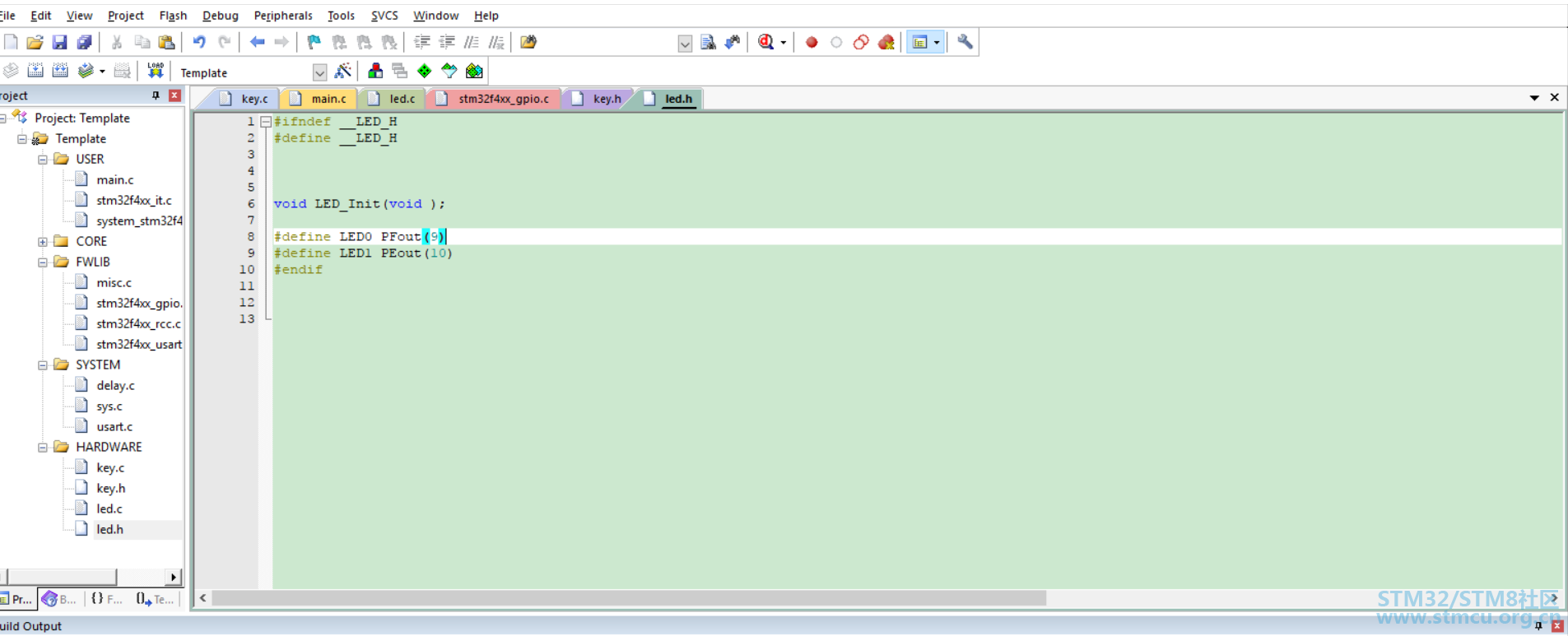Build the target files
The height and width of the screenshot is (636, 1568).
pyautogui.click(x=35, y=71)
